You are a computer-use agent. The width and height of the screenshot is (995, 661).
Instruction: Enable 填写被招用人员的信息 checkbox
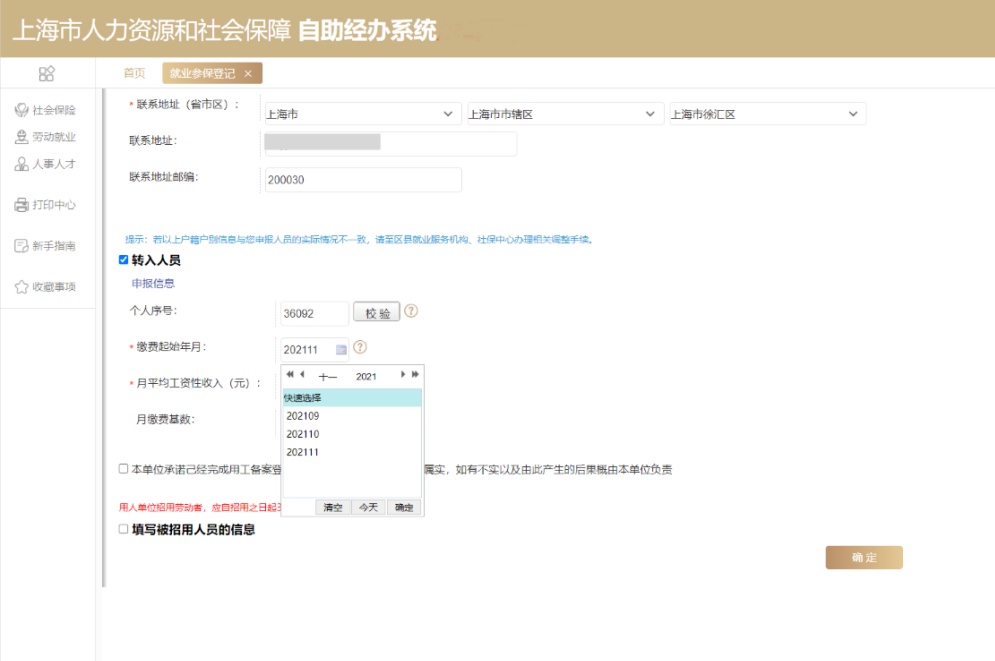click(x=123, y=529)
